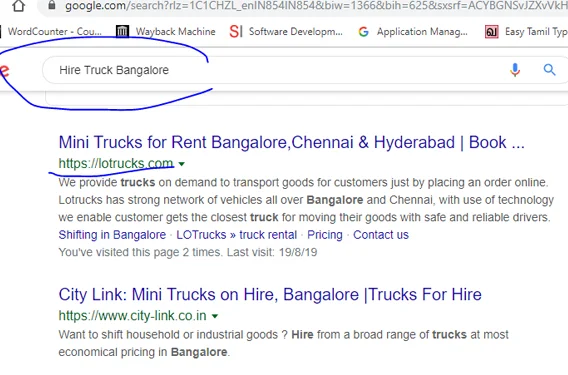Open Software Development bookmark S icon
The image size is (568, 375).
[236, 32]
